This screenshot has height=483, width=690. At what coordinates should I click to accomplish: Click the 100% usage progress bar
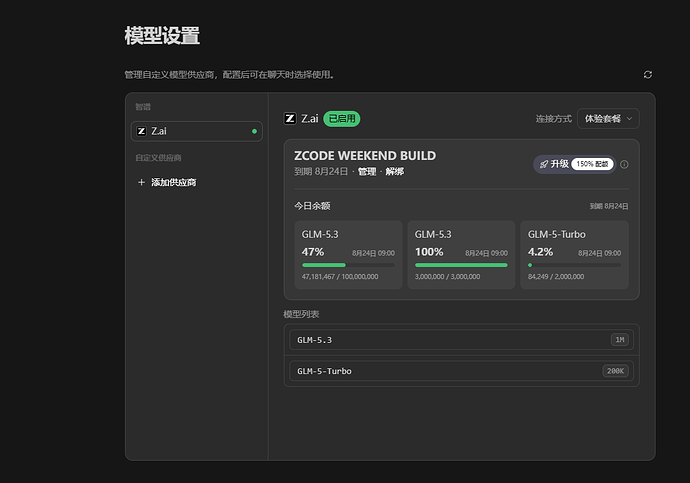pos(461,265)
